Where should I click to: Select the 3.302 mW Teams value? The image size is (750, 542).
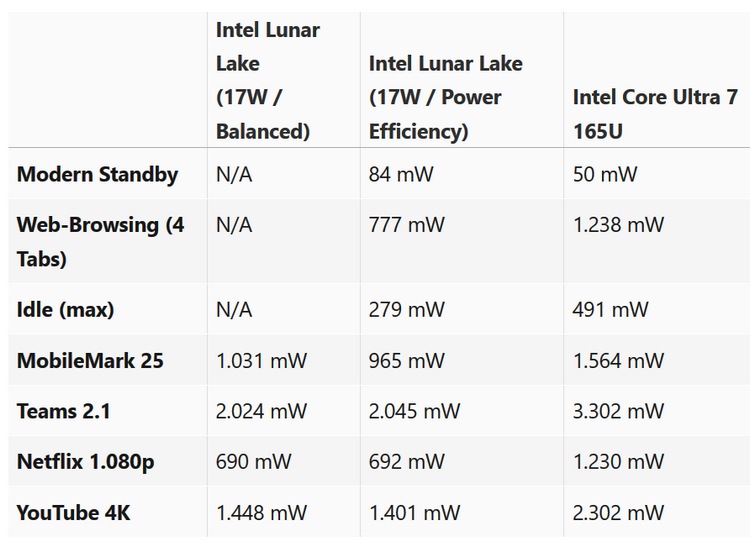(x=618, y=411)
